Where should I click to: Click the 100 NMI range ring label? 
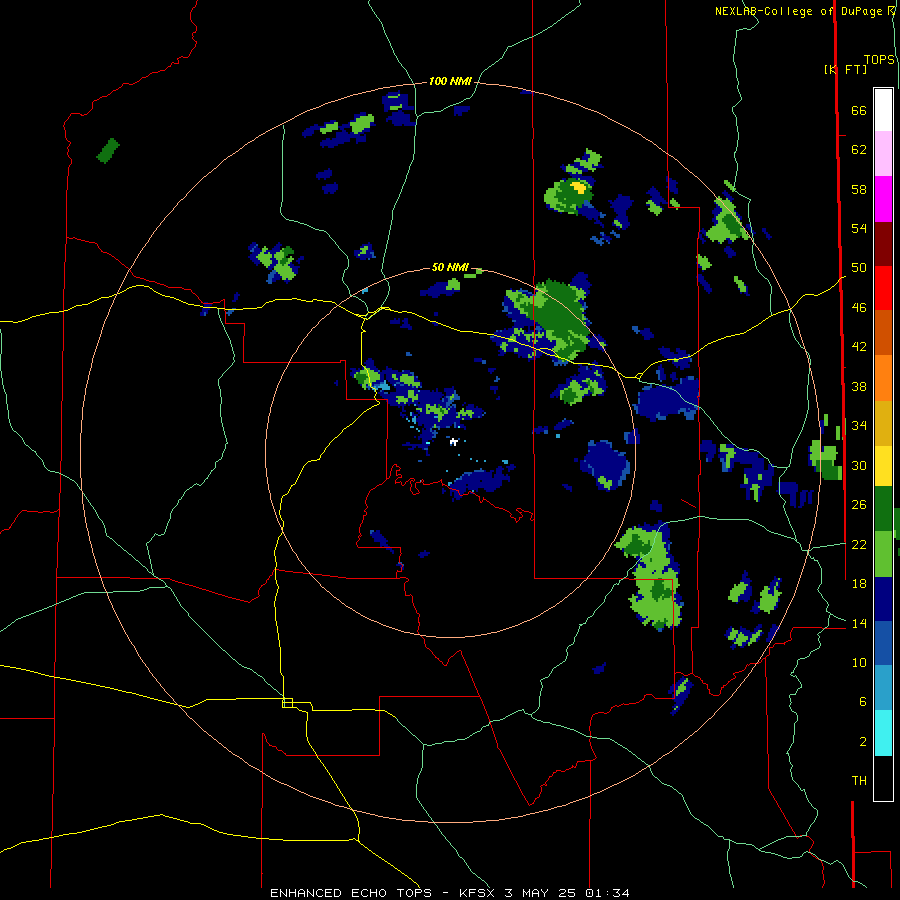click(450, 82)
